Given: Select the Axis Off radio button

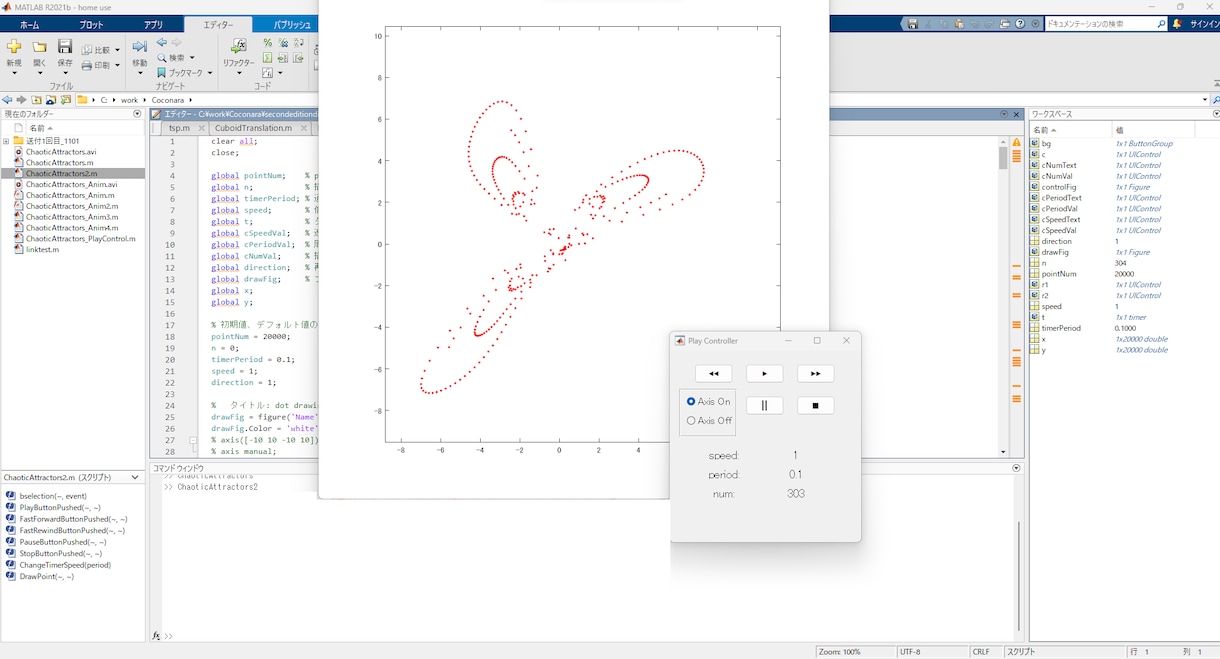Looking at the screenshot, I should click(691, 421).
